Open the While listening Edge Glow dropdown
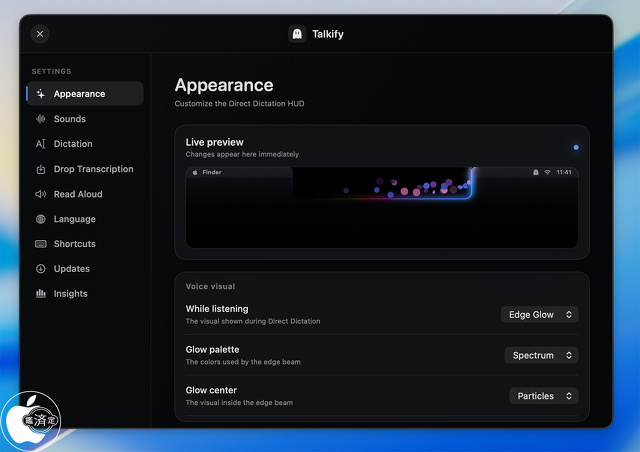 [x=540, y=314]
